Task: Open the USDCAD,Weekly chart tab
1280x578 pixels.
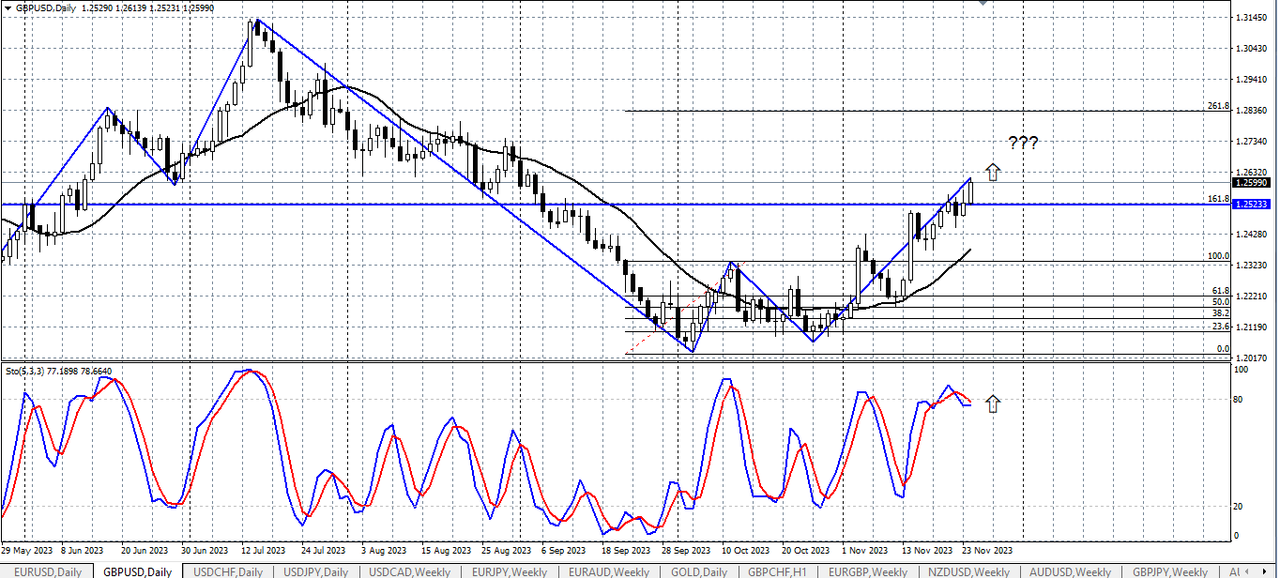Action: (409, 571)
